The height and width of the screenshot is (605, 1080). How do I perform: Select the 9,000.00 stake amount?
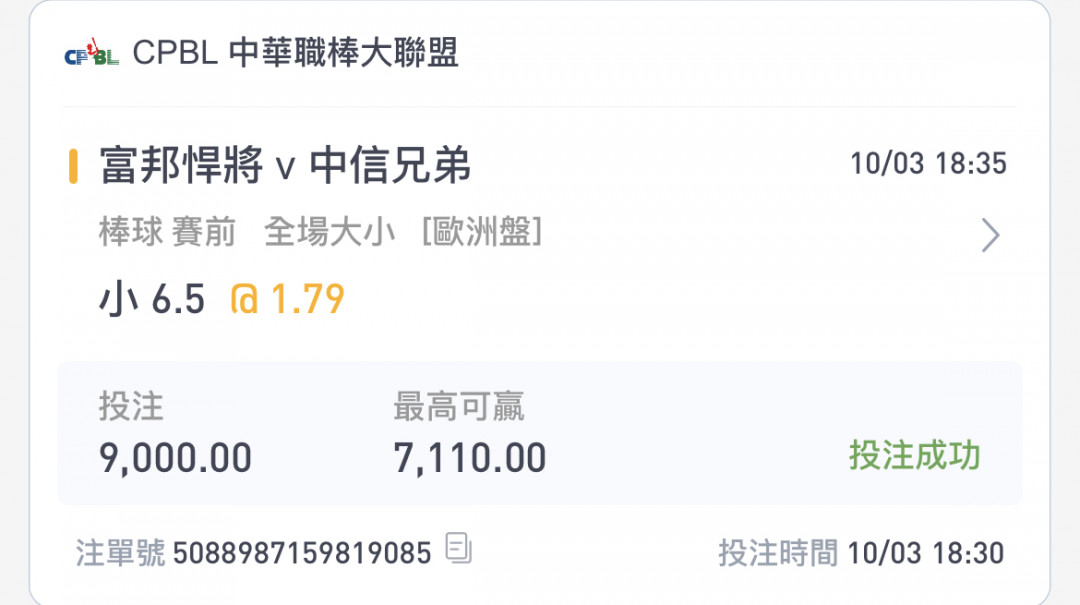(176, 458)
